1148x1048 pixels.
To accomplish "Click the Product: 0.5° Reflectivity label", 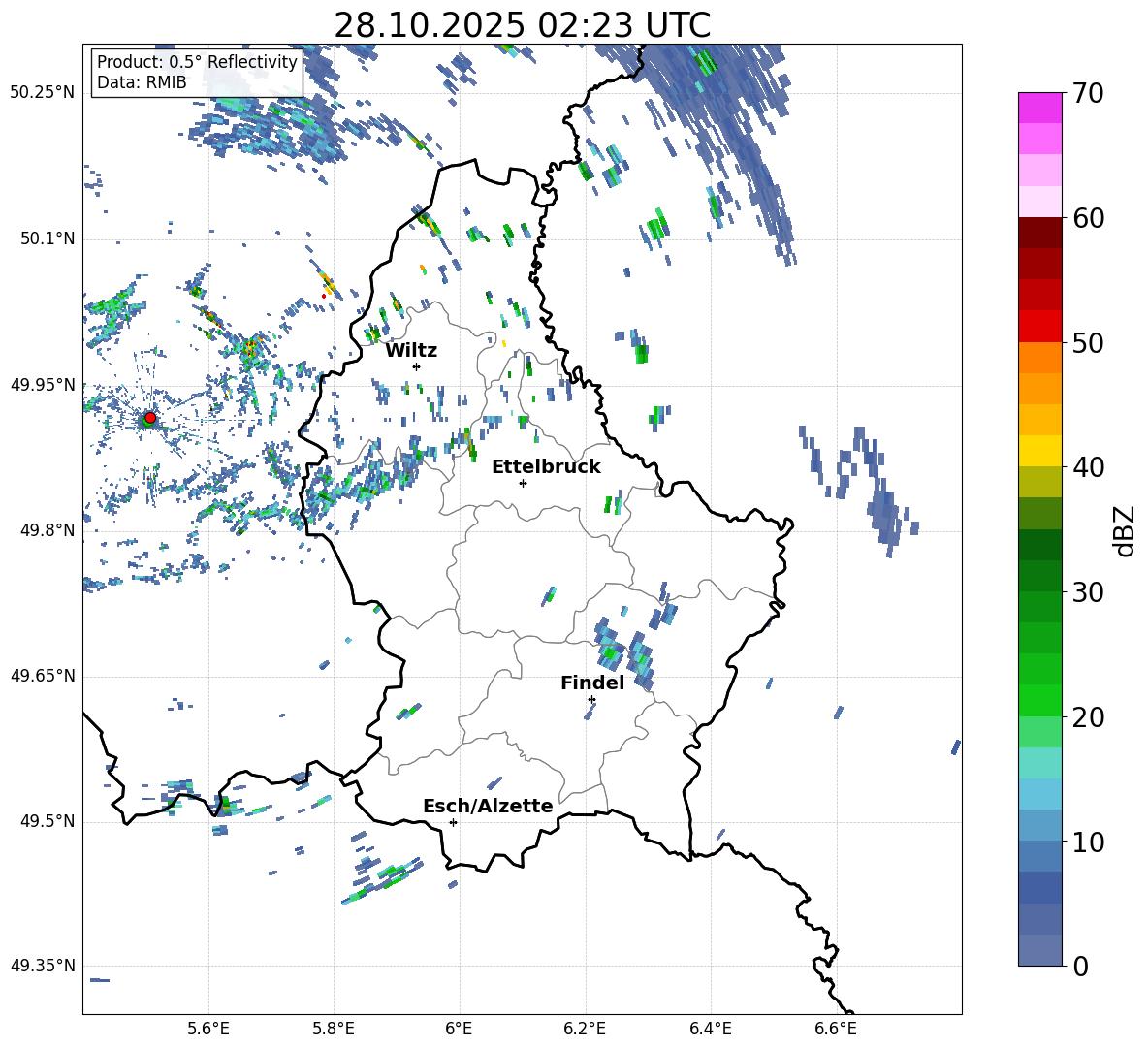I will (x=197, y=61).
